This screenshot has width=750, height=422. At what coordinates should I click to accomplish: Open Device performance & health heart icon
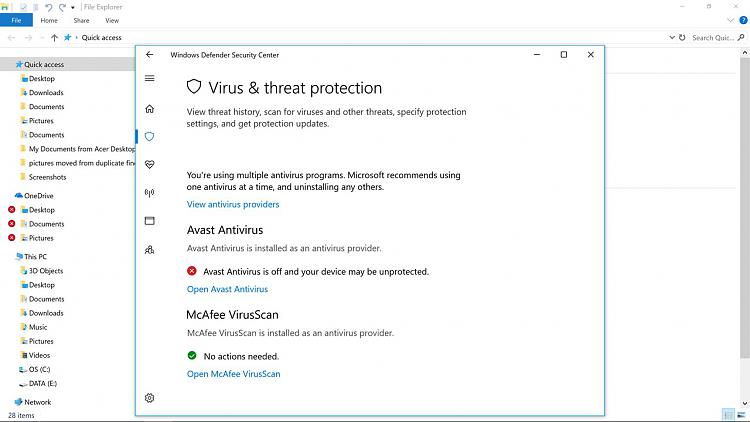coord(150,164)
